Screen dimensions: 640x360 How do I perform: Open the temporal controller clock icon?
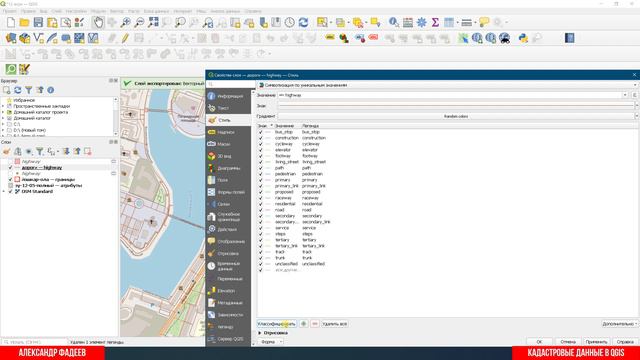[290, 22]
